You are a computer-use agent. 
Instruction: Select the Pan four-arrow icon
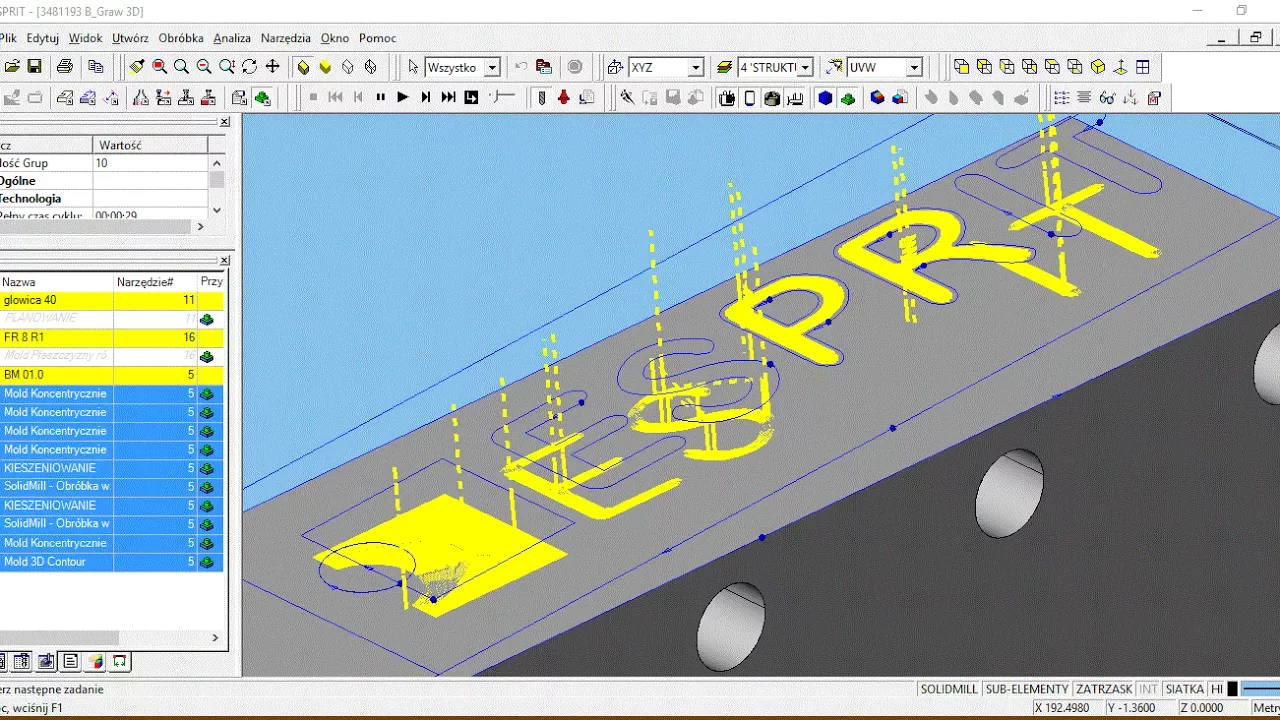(x=272, y=67)
